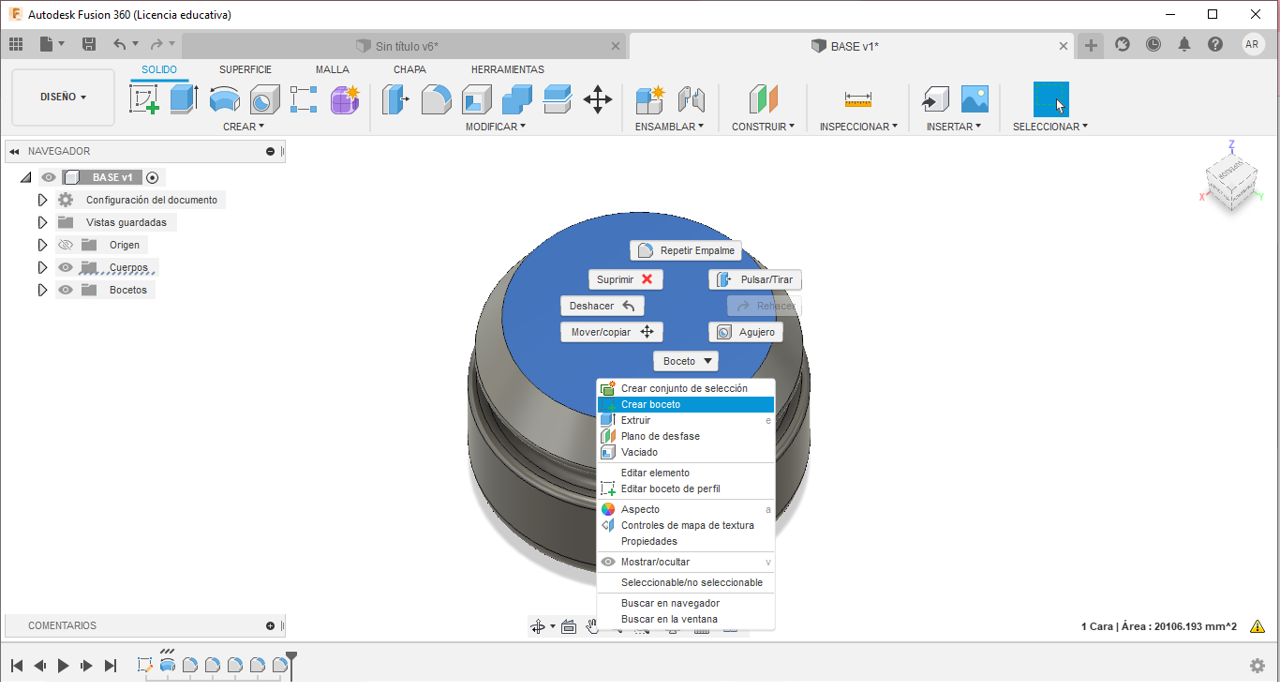Open the notifications bell icon
Image resolution: width=1280 pixels, height=682 pixels.
(1184, 44)
